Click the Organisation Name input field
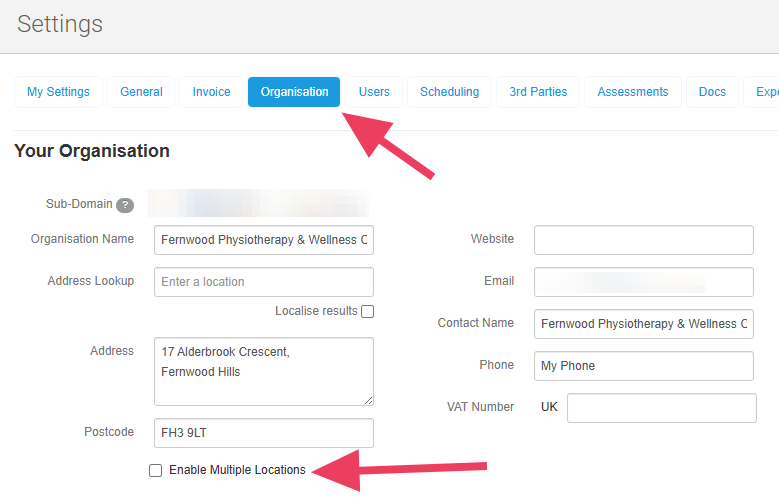 click(264, 240)
